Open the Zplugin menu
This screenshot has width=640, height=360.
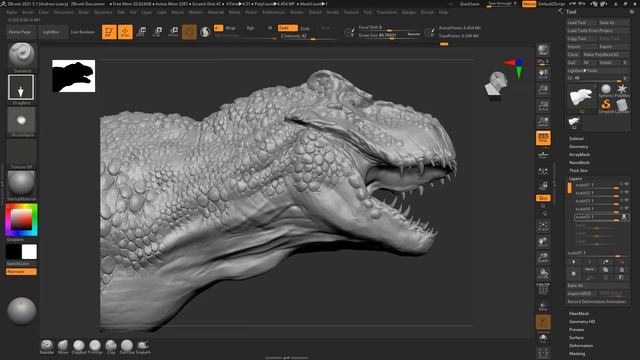[x=409, y=12]
